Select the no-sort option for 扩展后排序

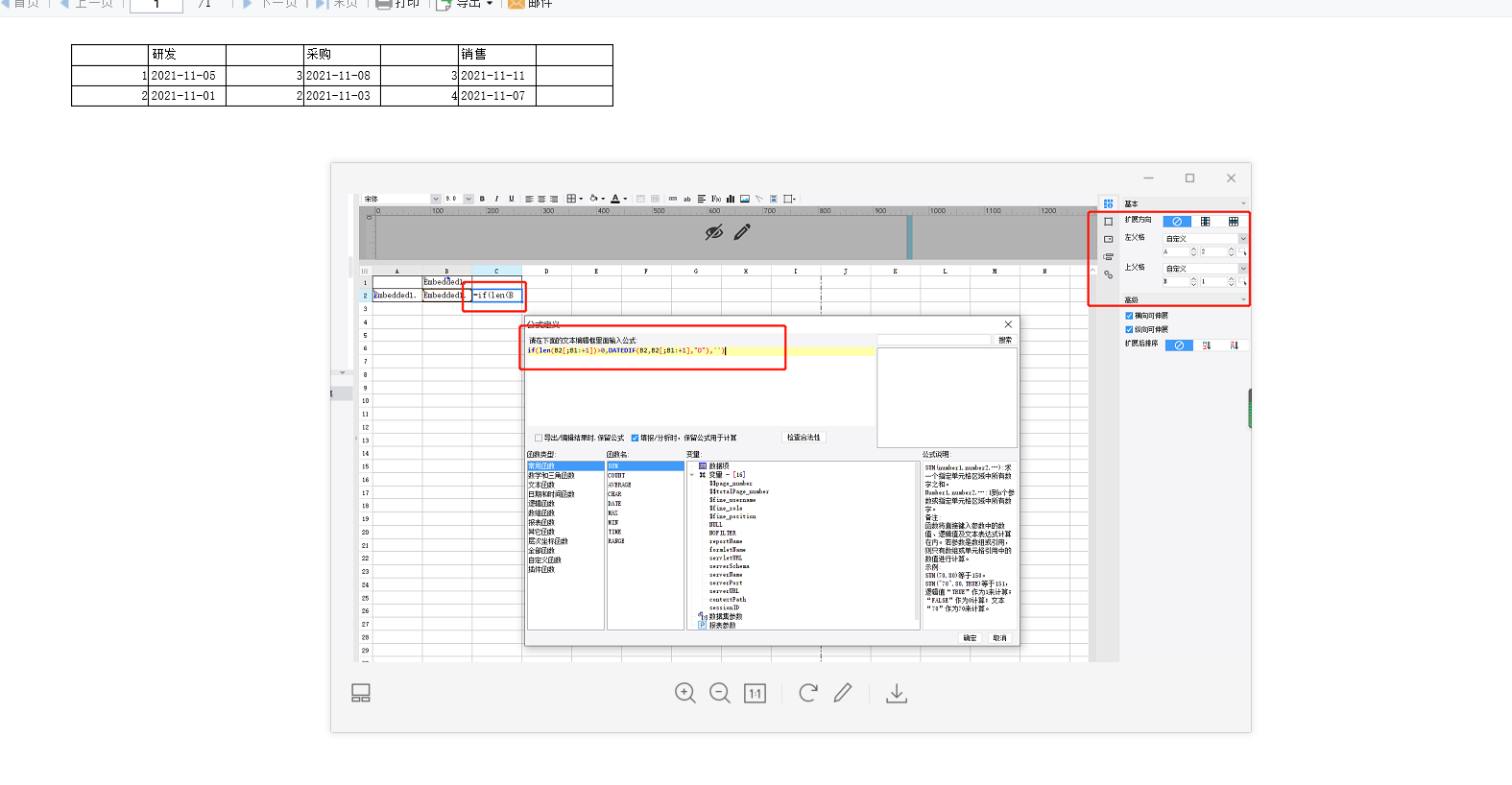[x=1179, y=345]
